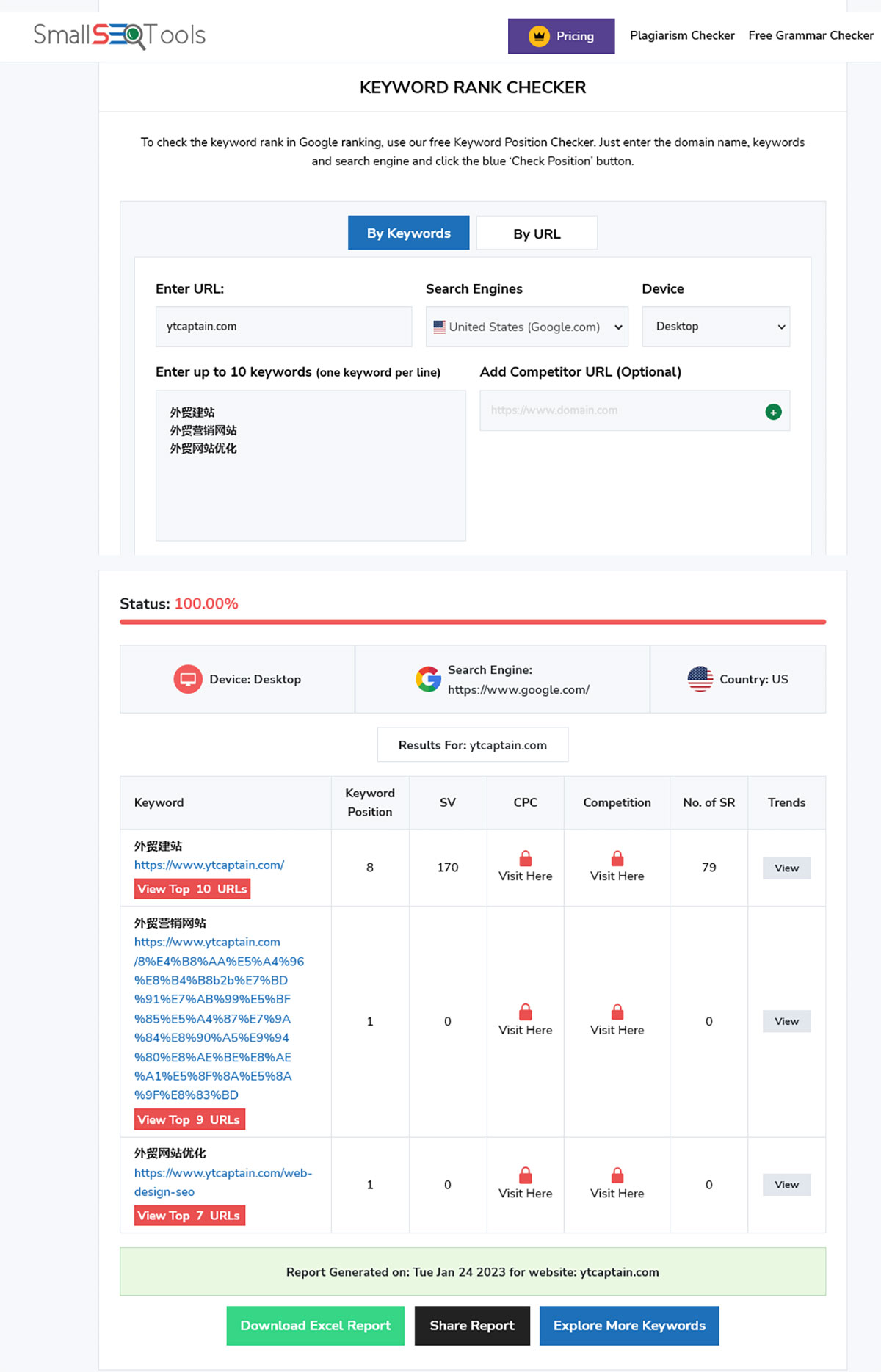View trends for 外贸网站优化 keyword
881x1372 pixels.
coord(786,1184)
